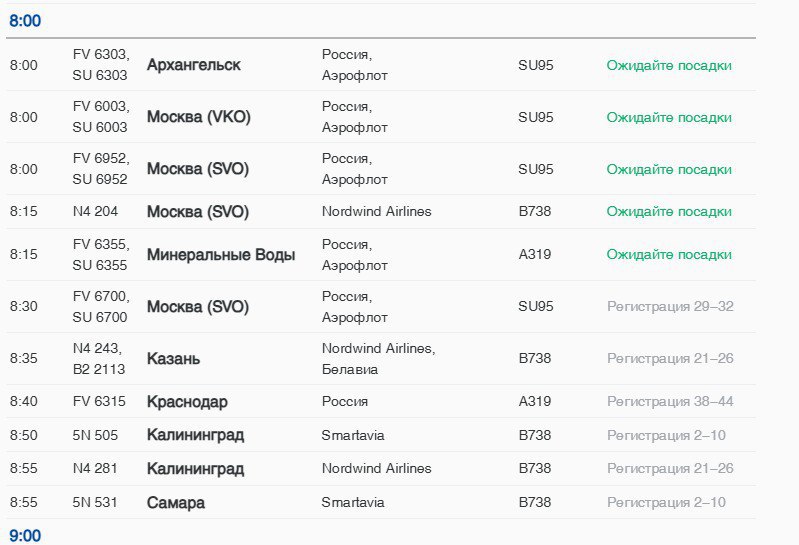Click Регистрация 38–44 status for Краснодар

tap(670, 402)
